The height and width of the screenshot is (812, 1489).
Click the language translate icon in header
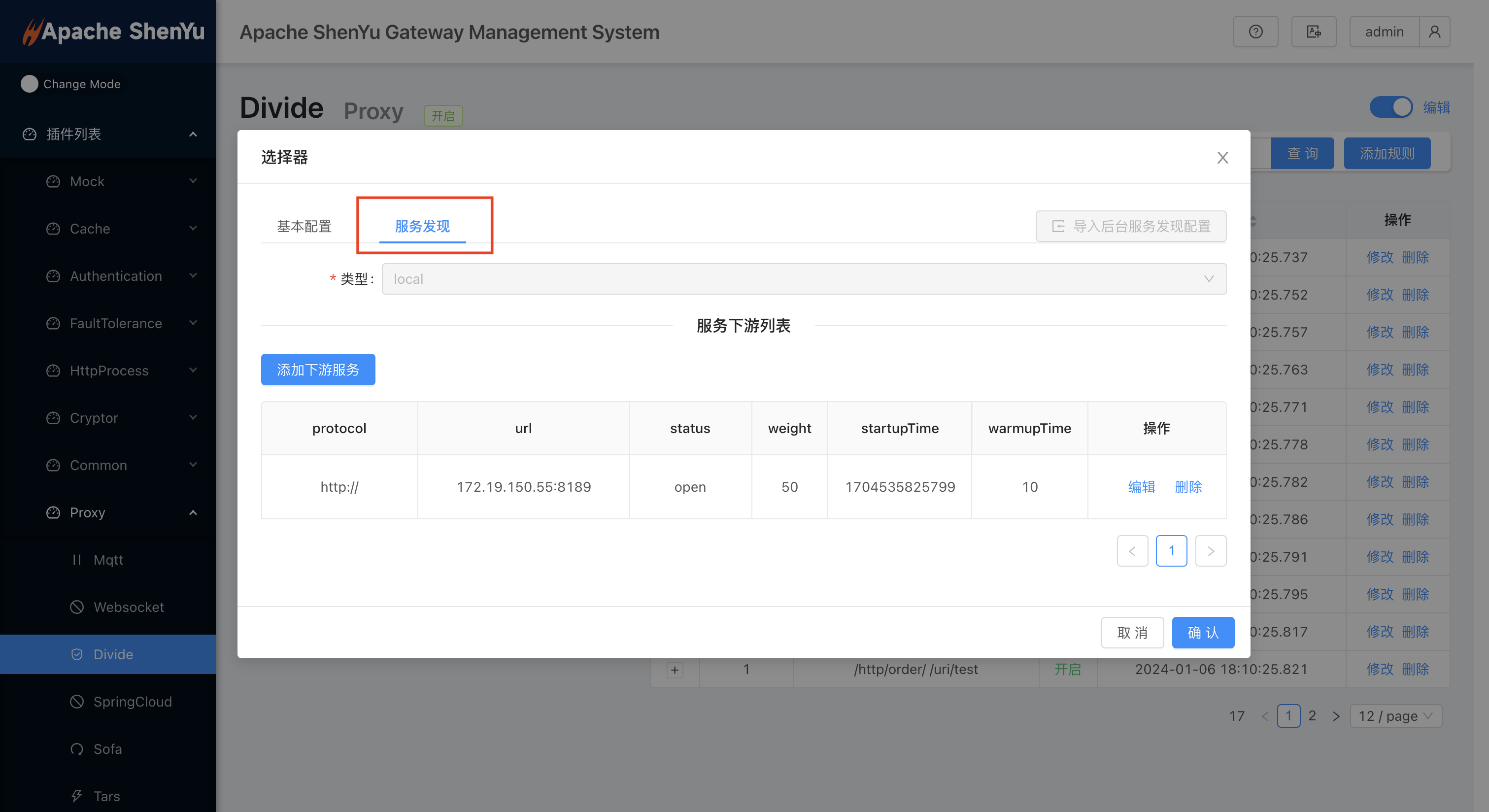1313,32
